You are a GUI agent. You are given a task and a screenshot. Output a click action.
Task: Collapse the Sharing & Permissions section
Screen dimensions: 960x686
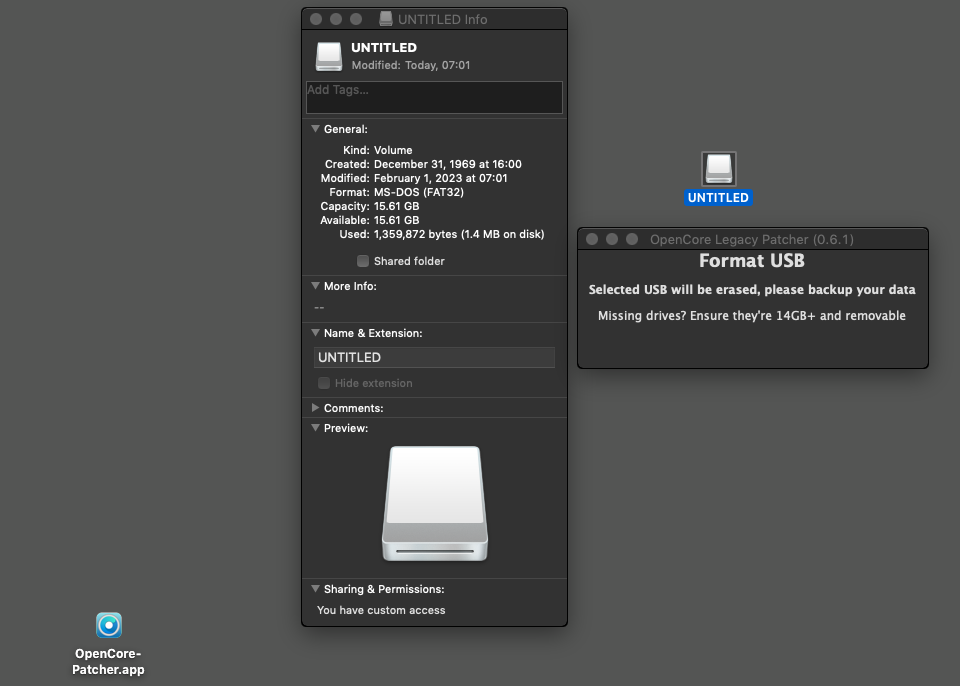315,589
